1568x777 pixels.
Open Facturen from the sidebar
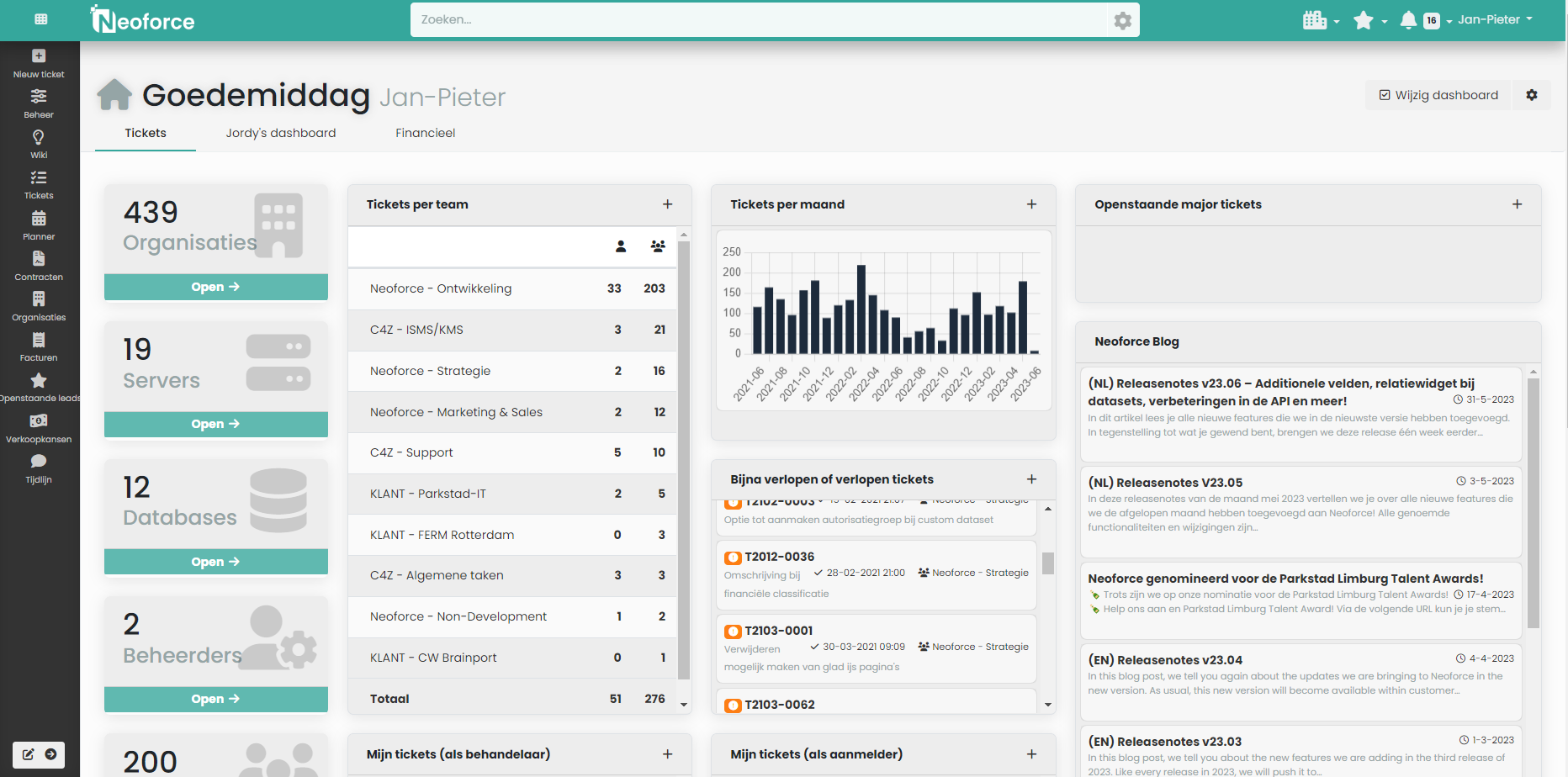pyautogui.click(x=38, y=339)
